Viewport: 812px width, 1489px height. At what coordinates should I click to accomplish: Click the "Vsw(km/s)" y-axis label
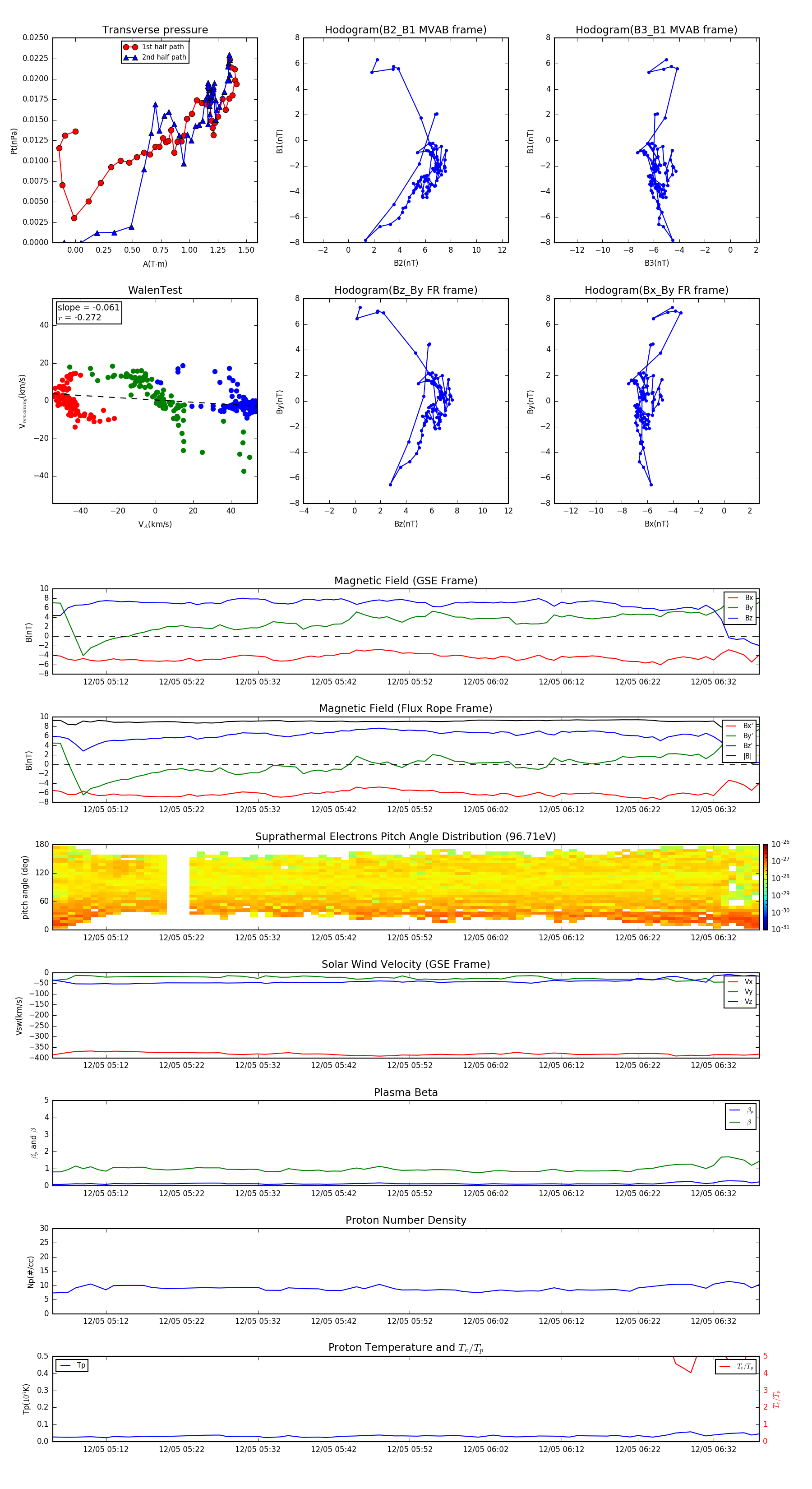(x=19, y=1016)
